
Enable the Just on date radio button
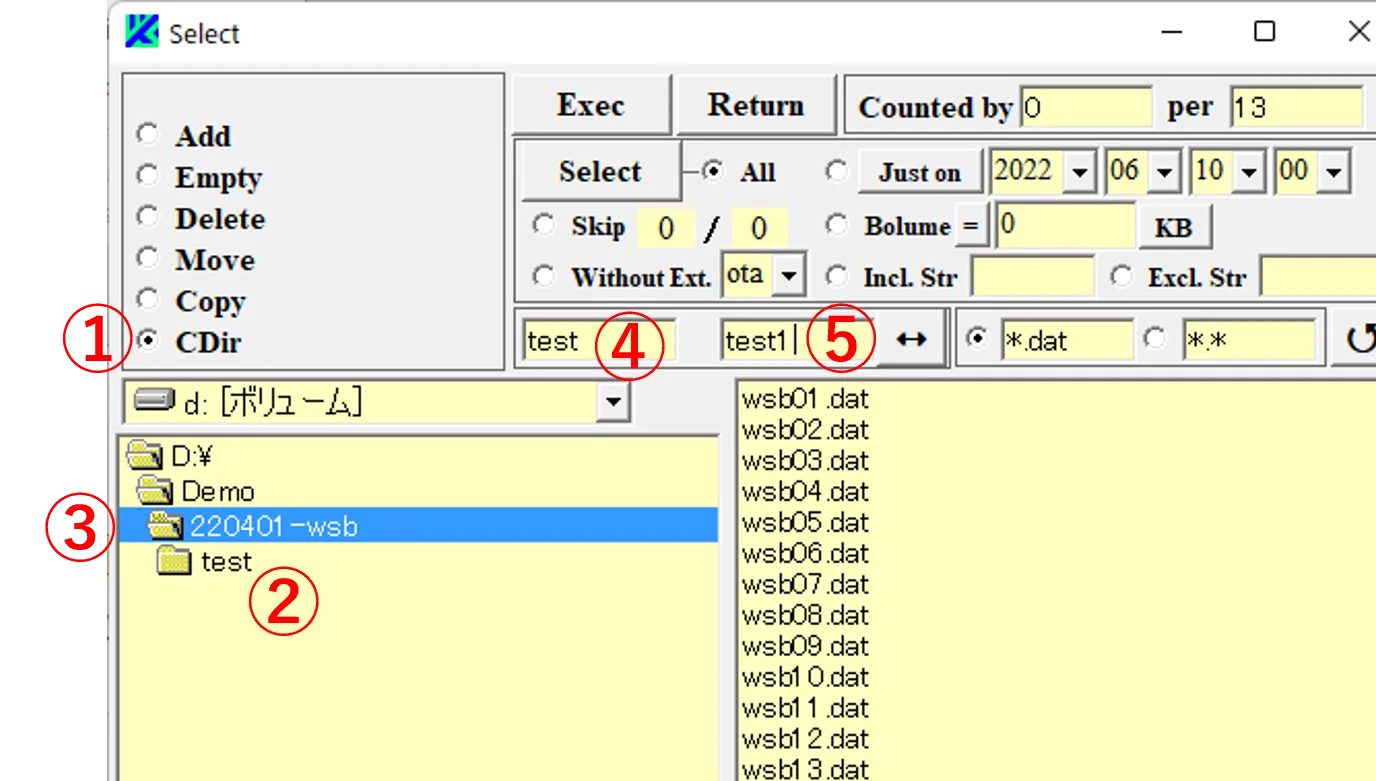837,171
